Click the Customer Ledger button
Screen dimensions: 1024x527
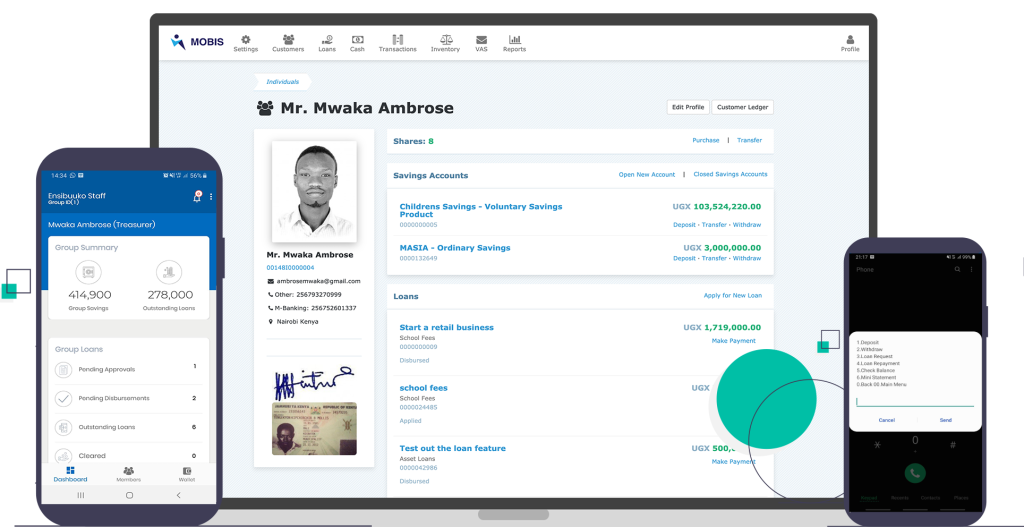coord(743,107)
